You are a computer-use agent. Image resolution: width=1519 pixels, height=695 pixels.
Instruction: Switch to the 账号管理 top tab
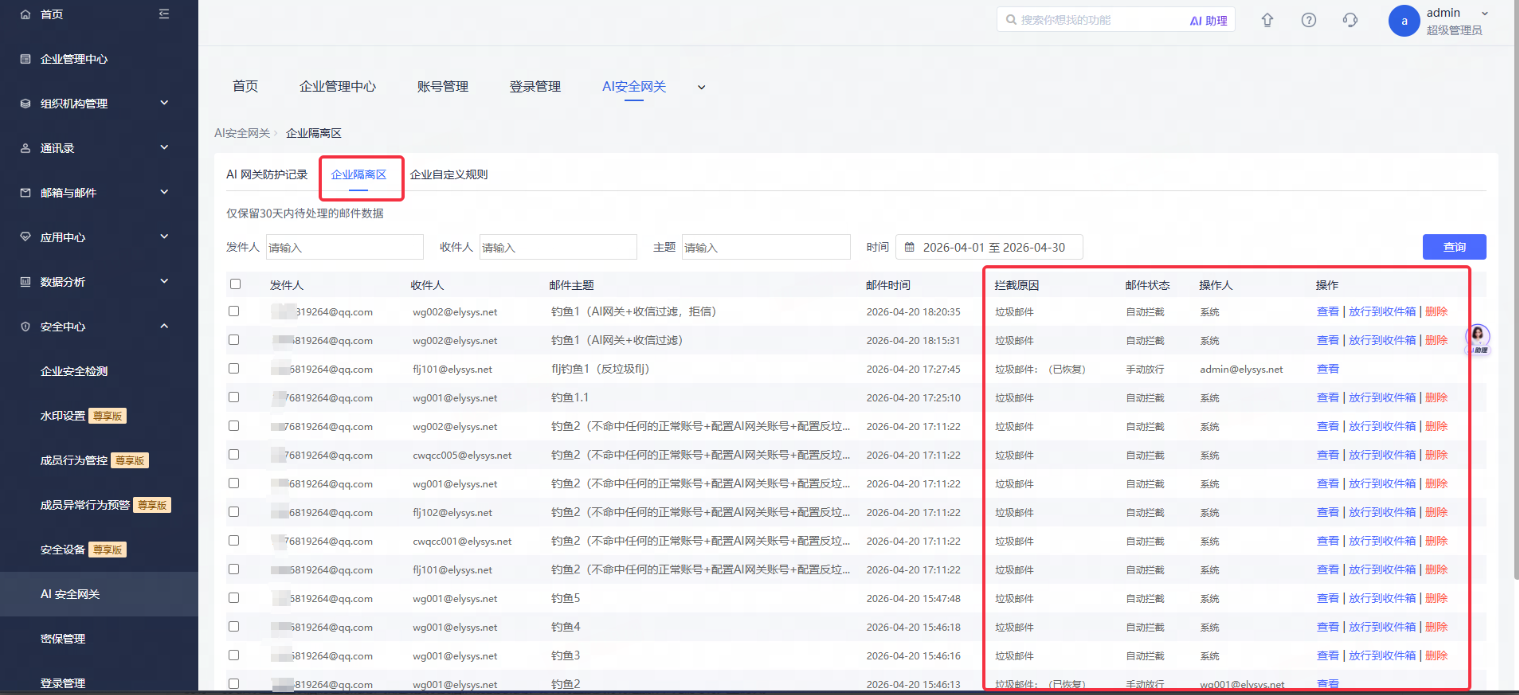click(443, 87)
